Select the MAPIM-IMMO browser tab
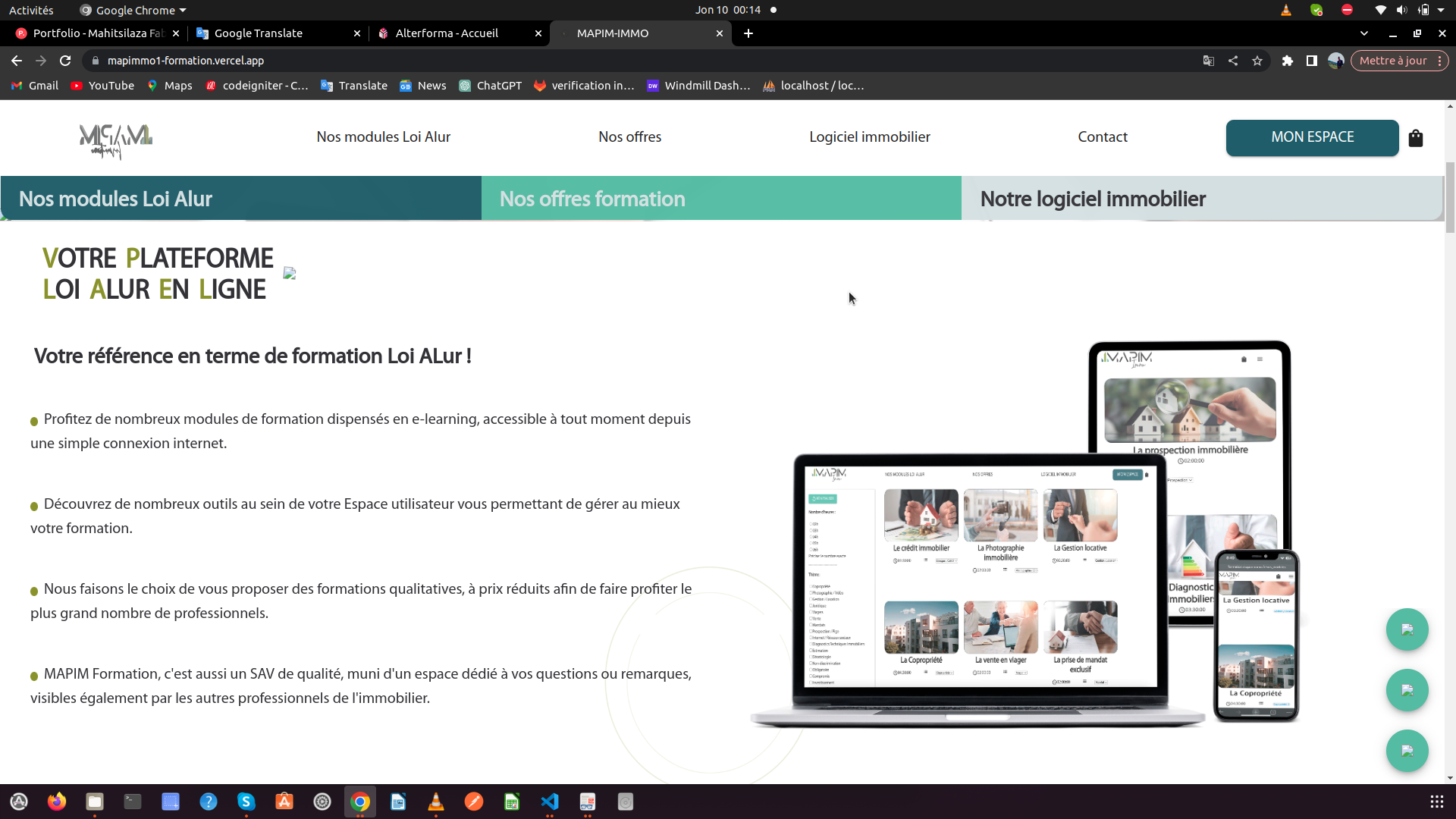The height and width of the screenshot is (819, 1456). (641, 33)
